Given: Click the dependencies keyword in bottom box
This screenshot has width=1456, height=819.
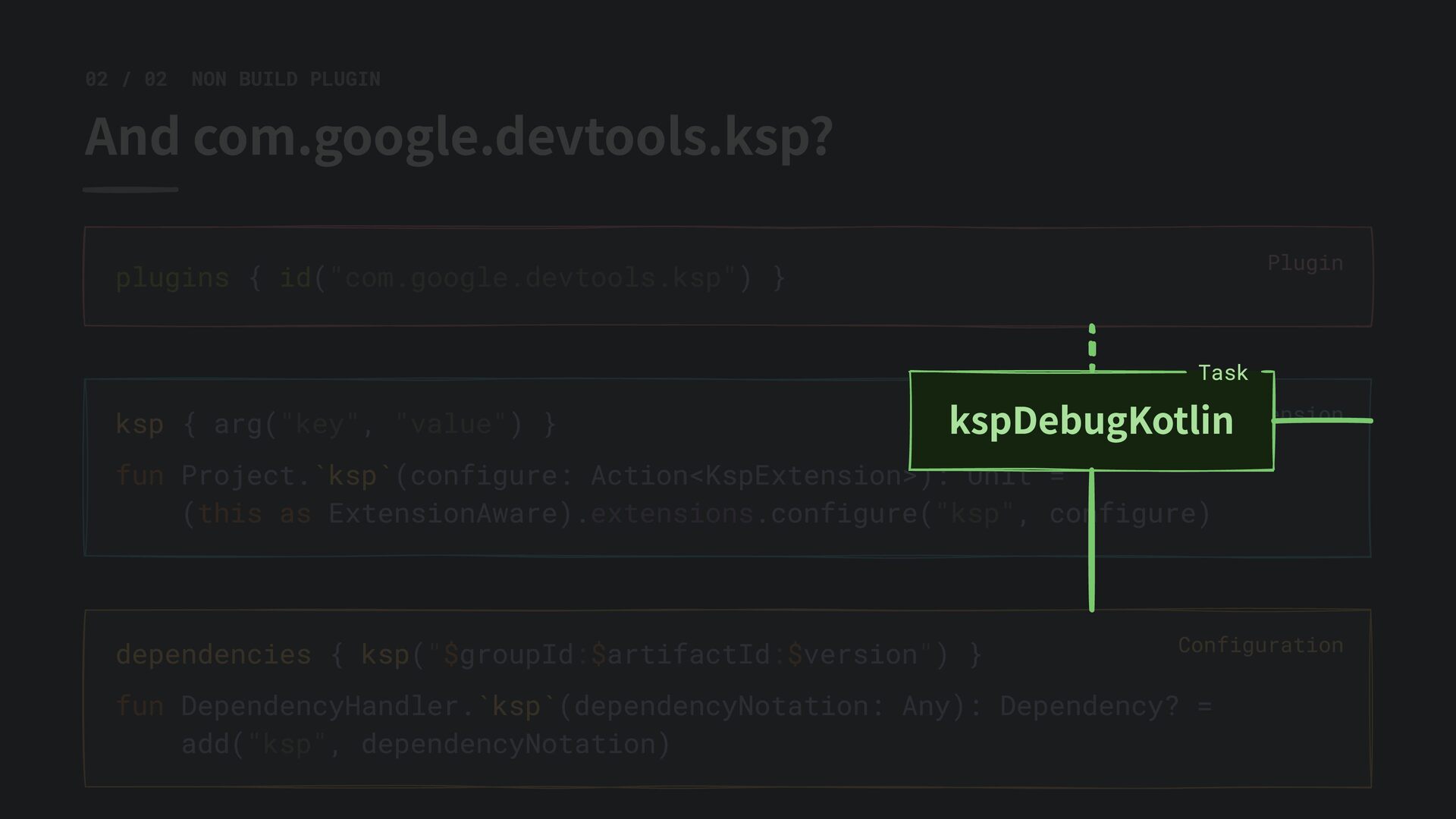Looking at the screenshot, I should point(213,654).
